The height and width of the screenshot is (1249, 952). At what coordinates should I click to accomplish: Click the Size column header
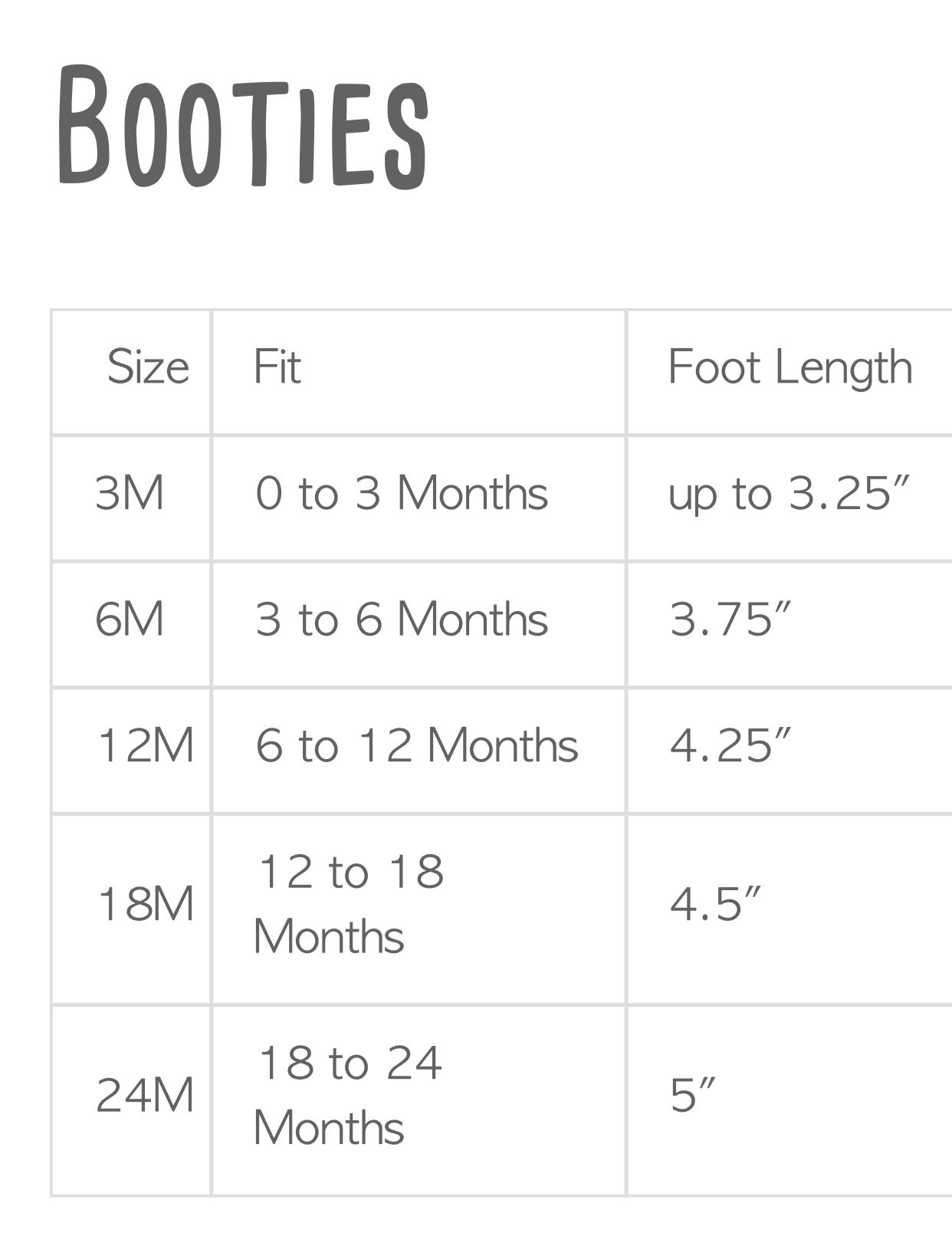pos(147,367)
